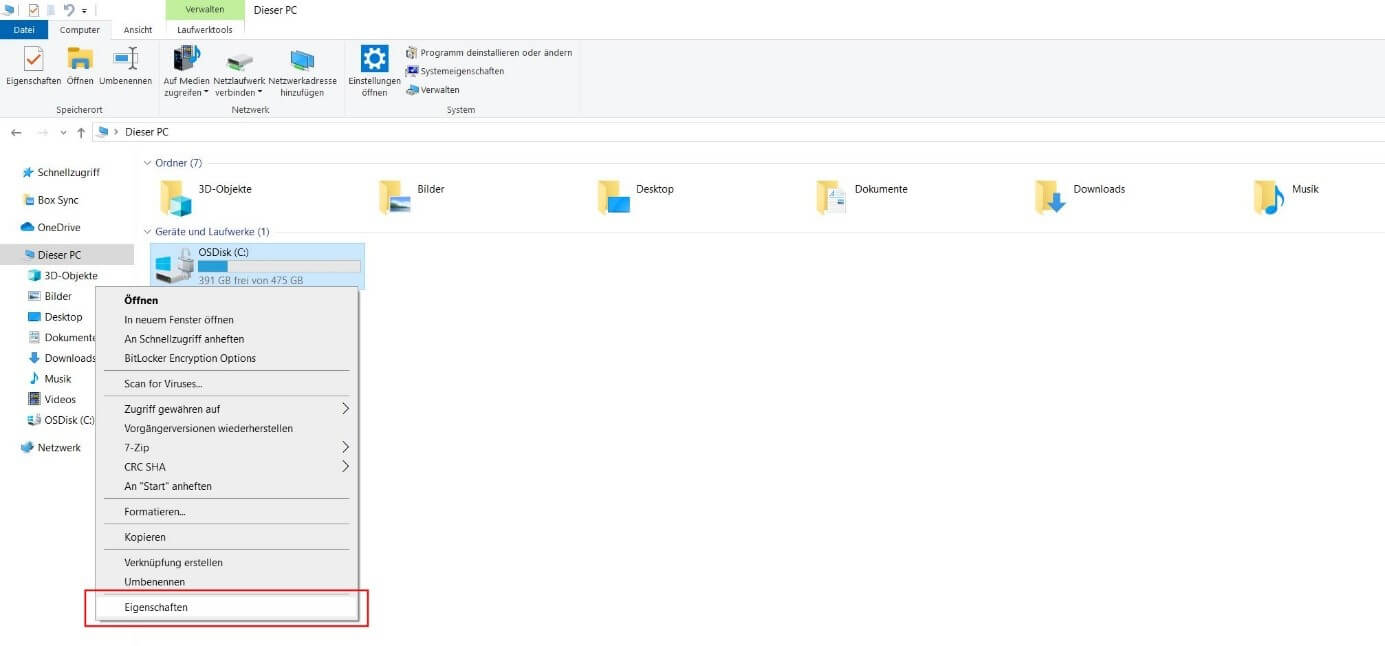Choose Umbenennen in context menu
This screenshot has height=646, width=1385.
(227, 582)
